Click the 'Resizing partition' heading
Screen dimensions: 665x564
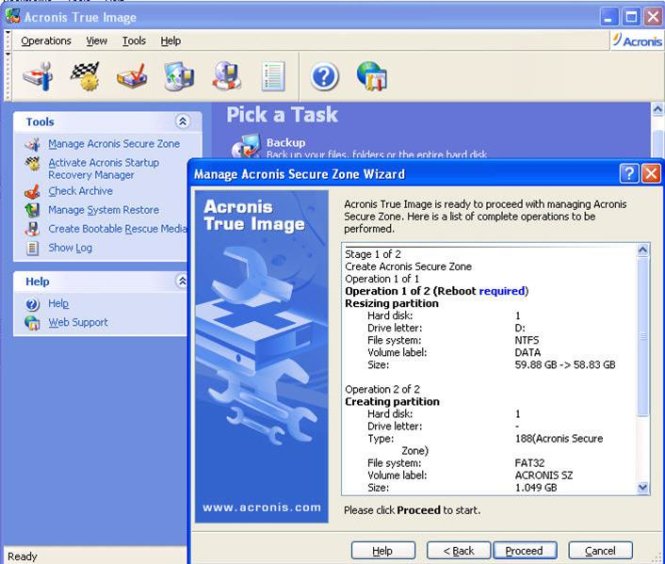392,304
